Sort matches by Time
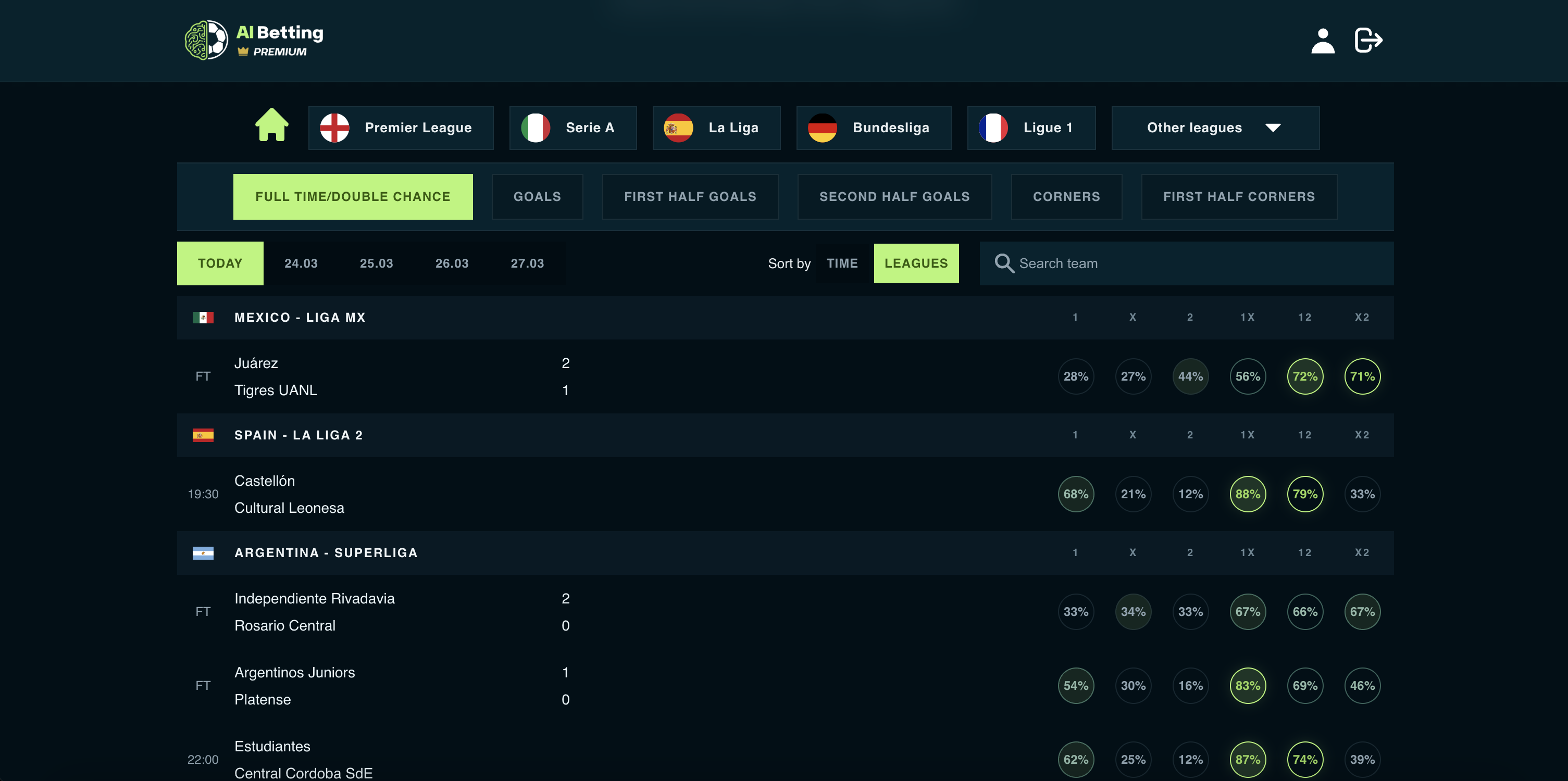Viewport: 1568px width, 781px height. [842, 263]
